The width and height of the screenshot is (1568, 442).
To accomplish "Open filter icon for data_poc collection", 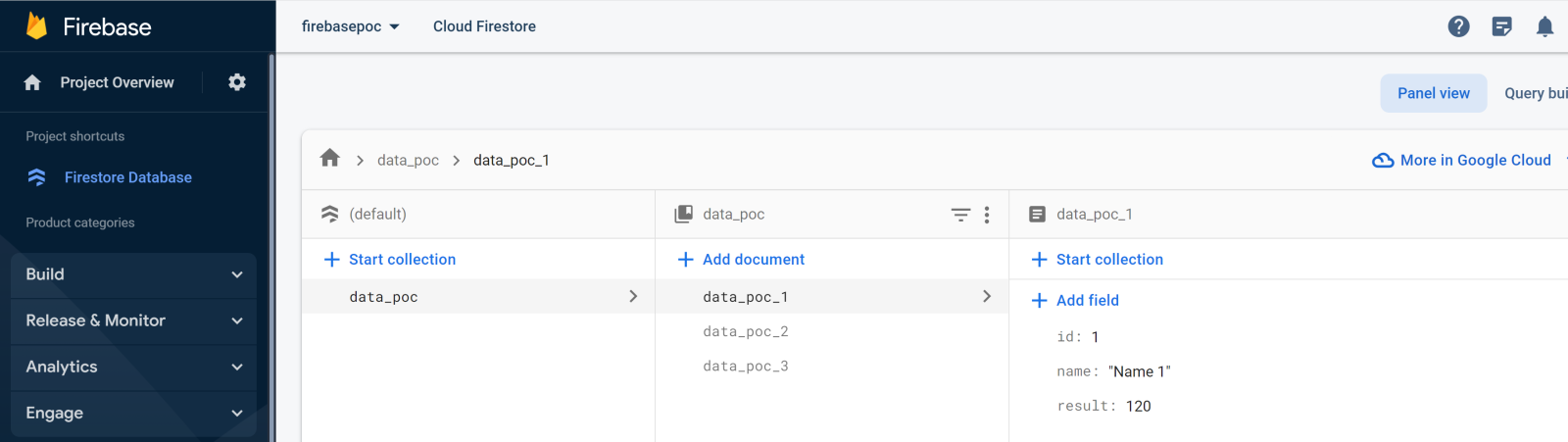I will [960, 215].
